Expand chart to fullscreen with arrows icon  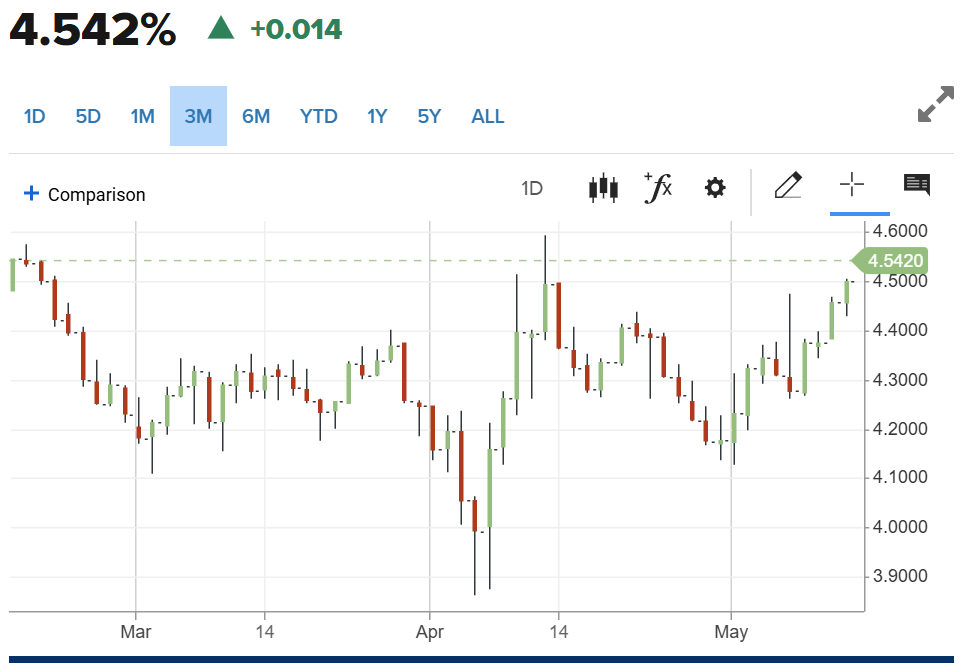click(936, 104)
